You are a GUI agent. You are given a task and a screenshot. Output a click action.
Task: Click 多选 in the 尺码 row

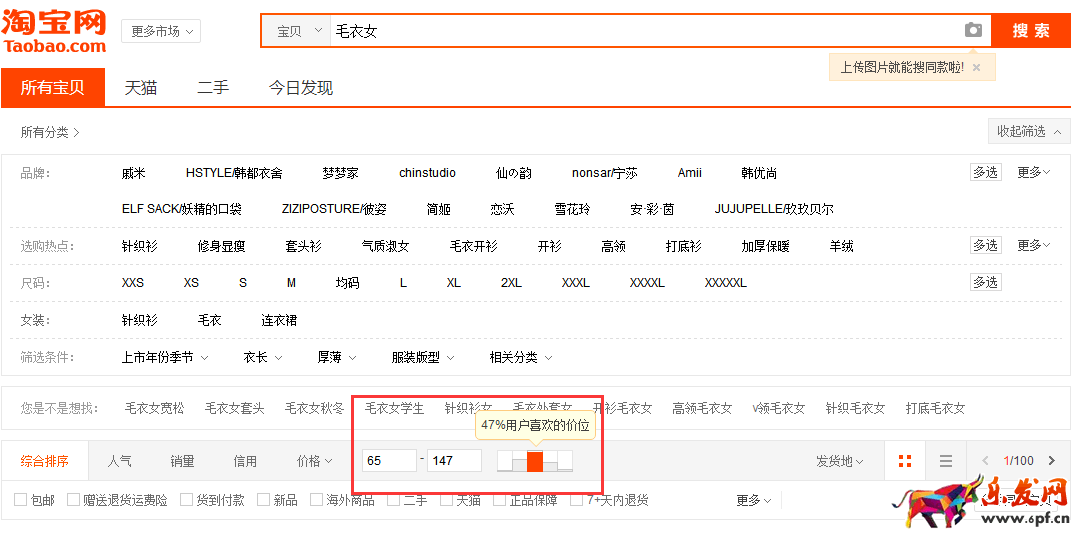[985, 282]
